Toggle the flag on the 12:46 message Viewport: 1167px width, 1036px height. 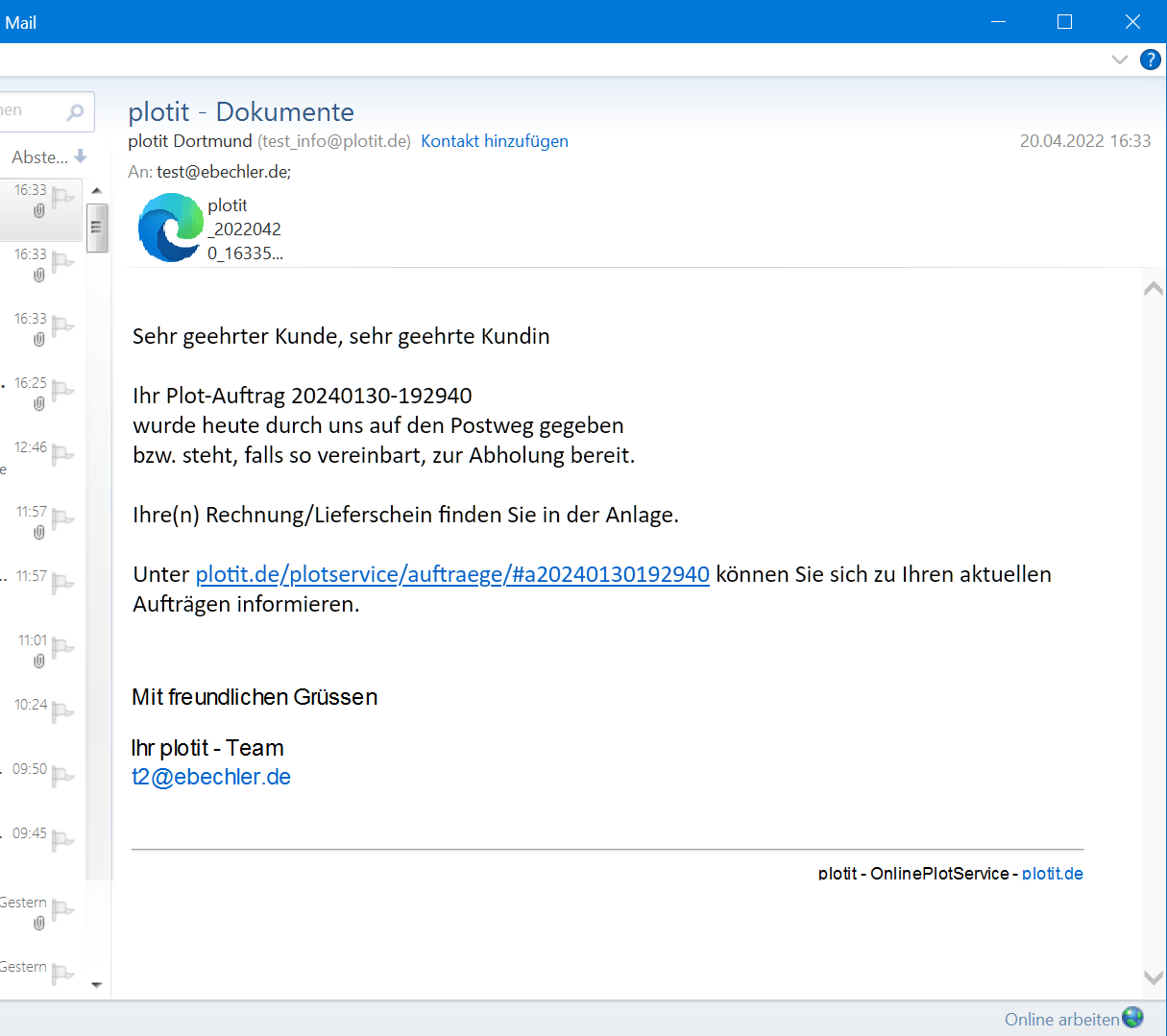point(62,454)
